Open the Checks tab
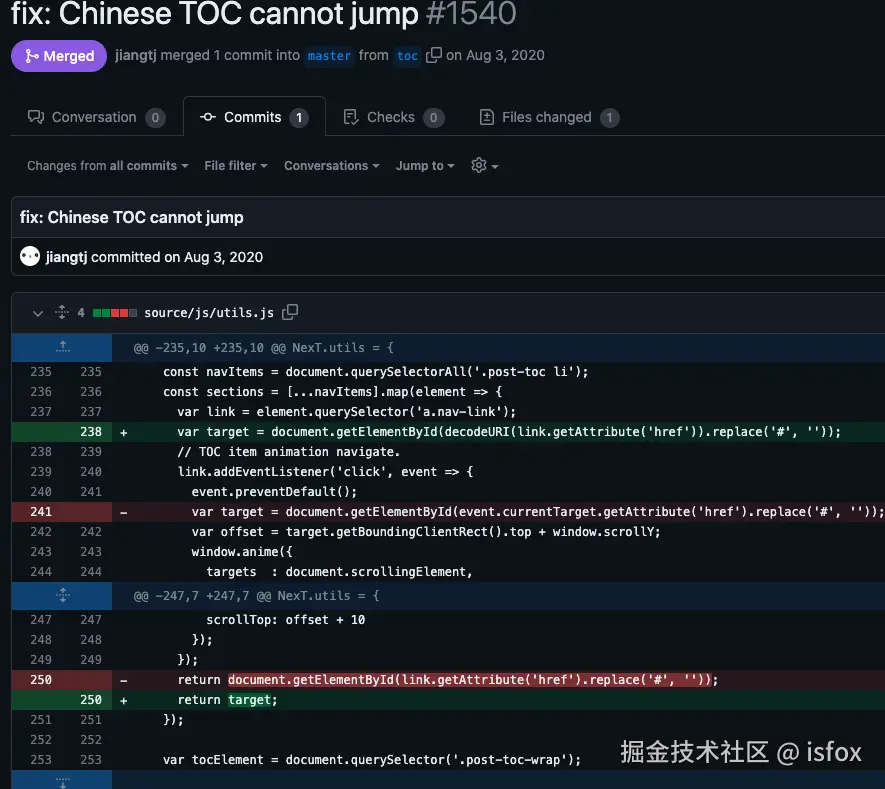The height and width of the screenshot is (789, 885). pyautogui.click(x=393, y=117)
